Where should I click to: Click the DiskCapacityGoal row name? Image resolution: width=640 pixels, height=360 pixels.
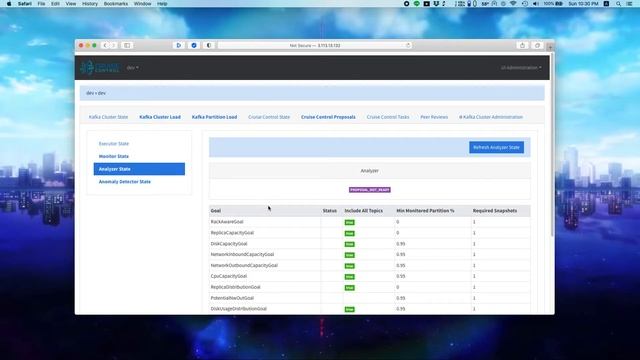pyautogui.click(x=229, y=244)
